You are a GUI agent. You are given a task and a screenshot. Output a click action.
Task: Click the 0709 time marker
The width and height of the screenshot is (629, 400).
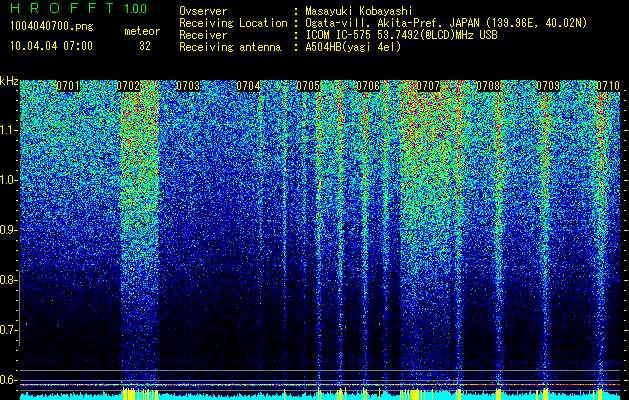coord(548,86)
